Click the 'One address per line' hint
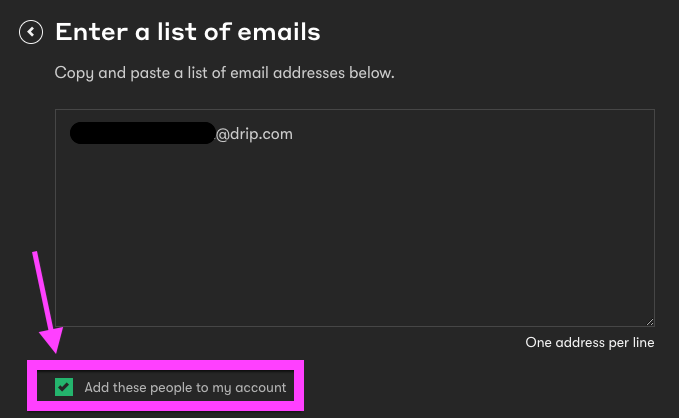 589,343
